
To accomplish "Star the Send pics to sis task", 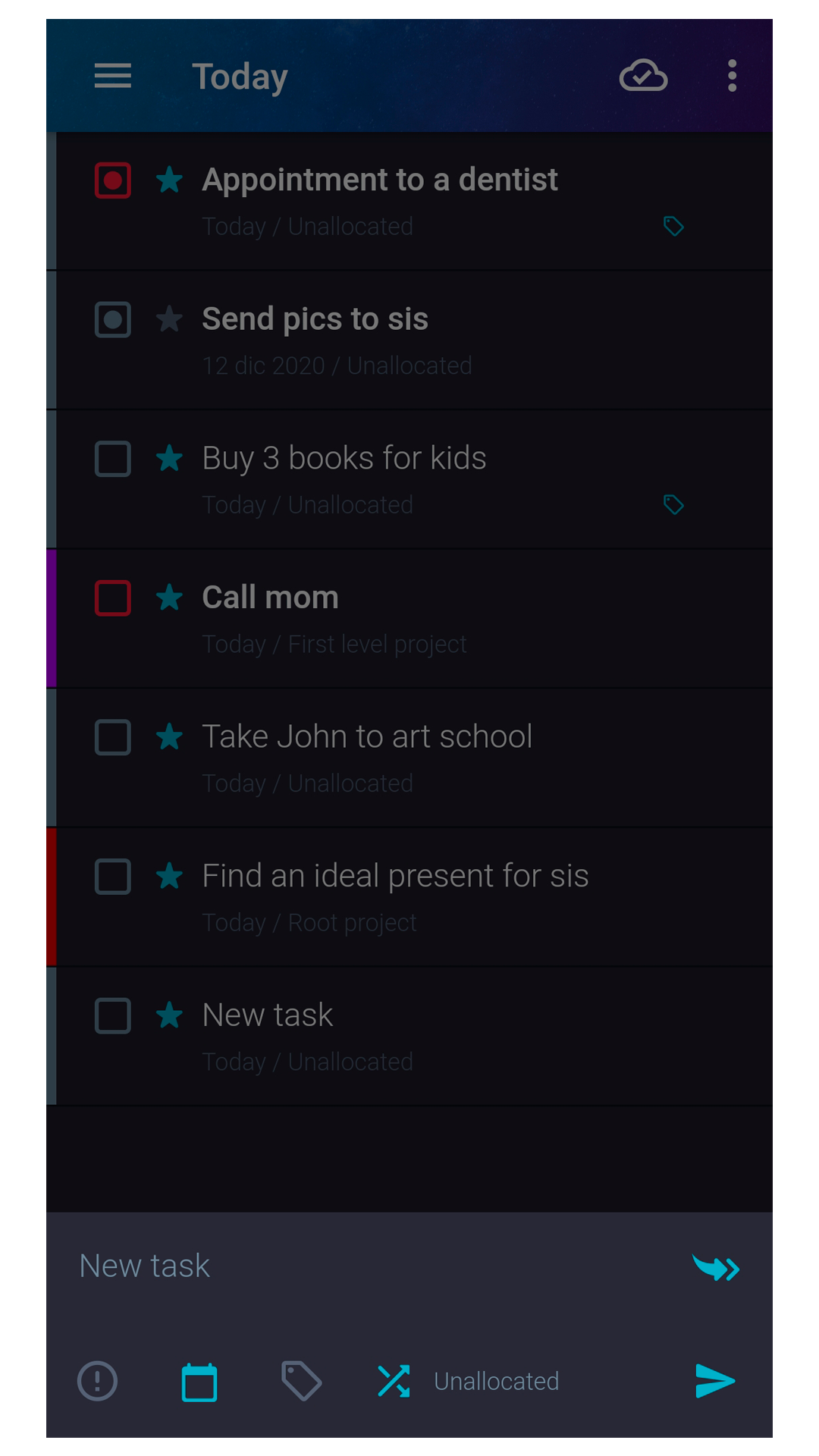I will (x=169, y=319).
